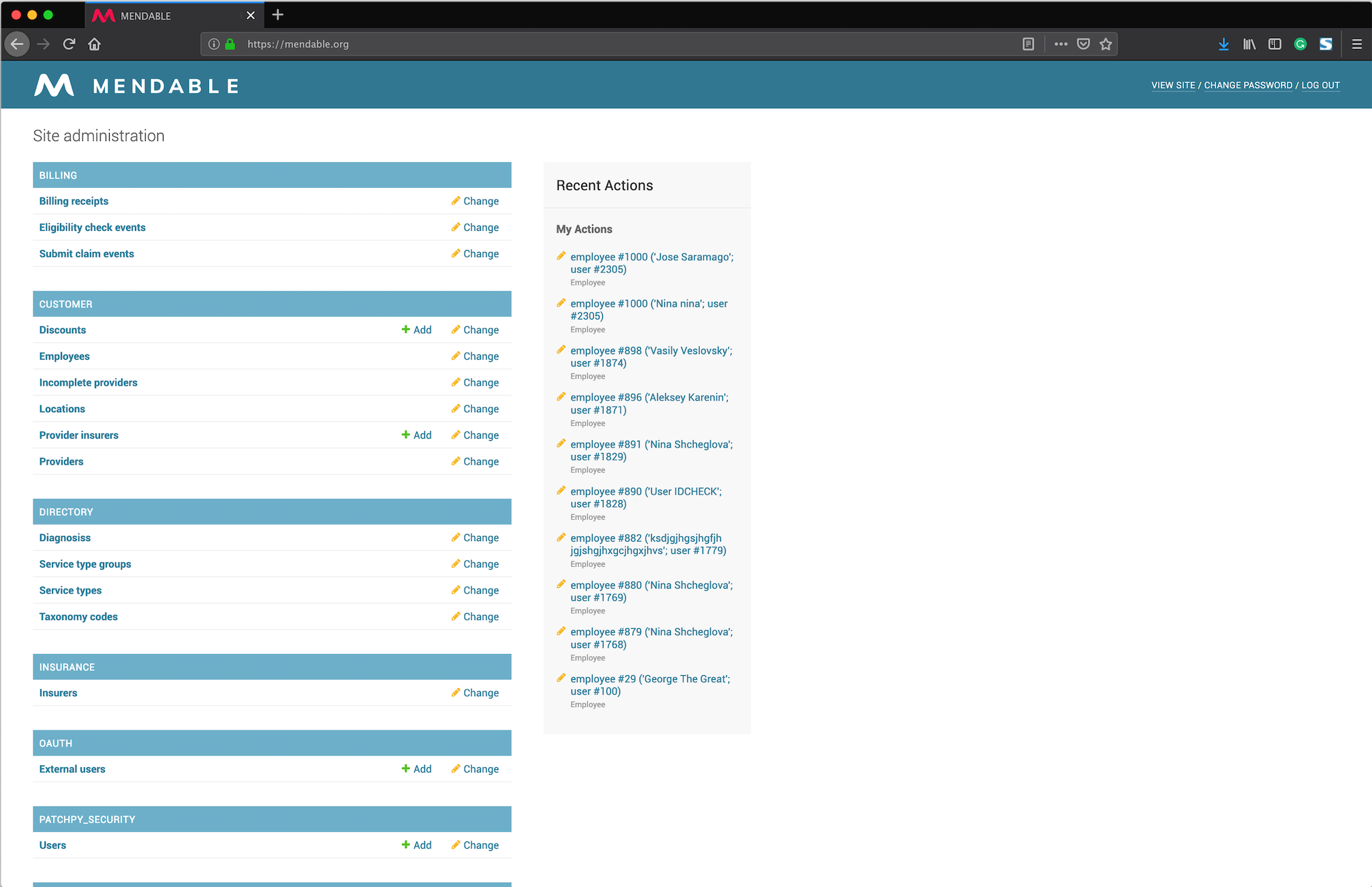Viewport: 1372px width, 887px height.
Task: Open the Firefox library icon
Action: 1249,44
